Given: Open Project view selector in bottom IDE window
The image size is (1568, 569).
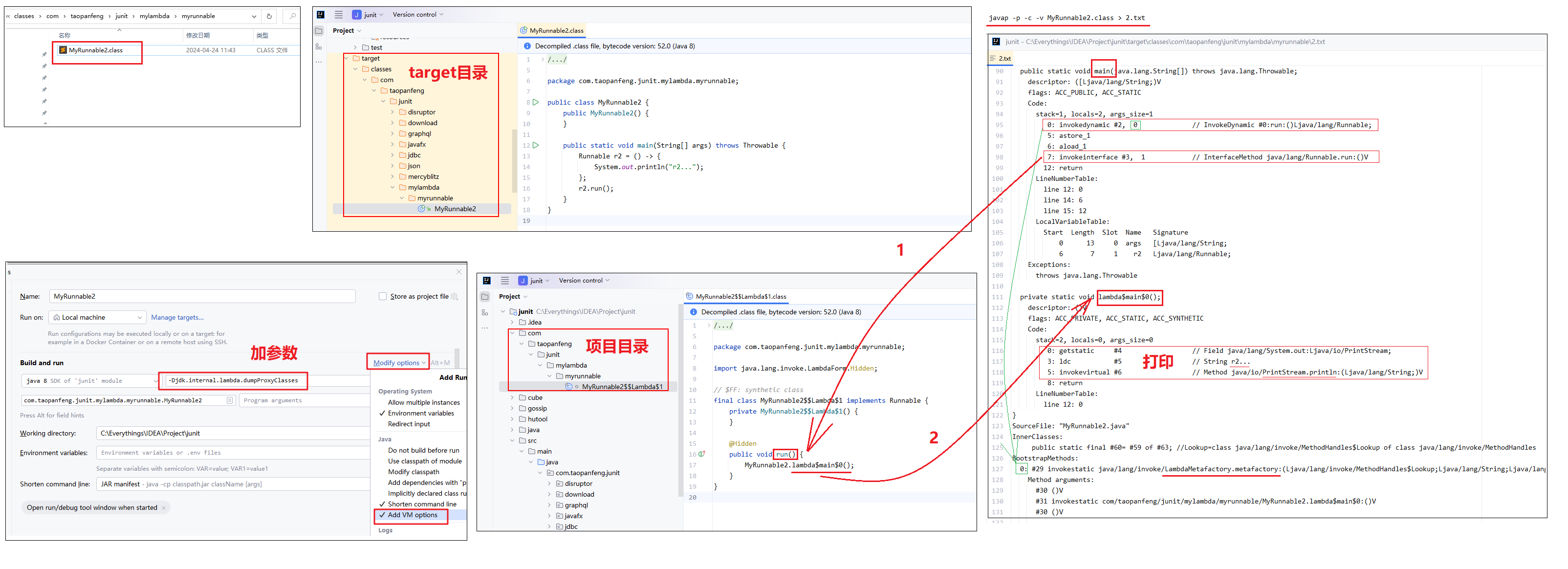Looking at the screenshot, I should 513,297.
